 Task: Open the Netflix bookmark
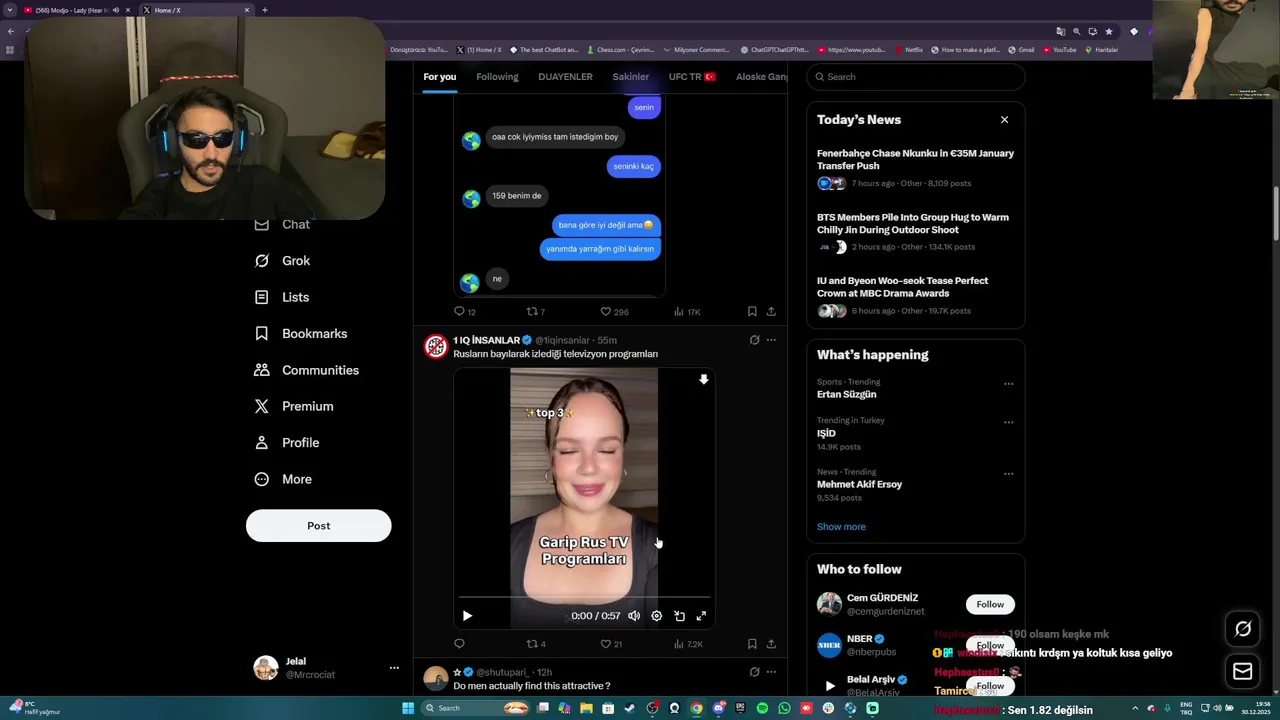908,50
